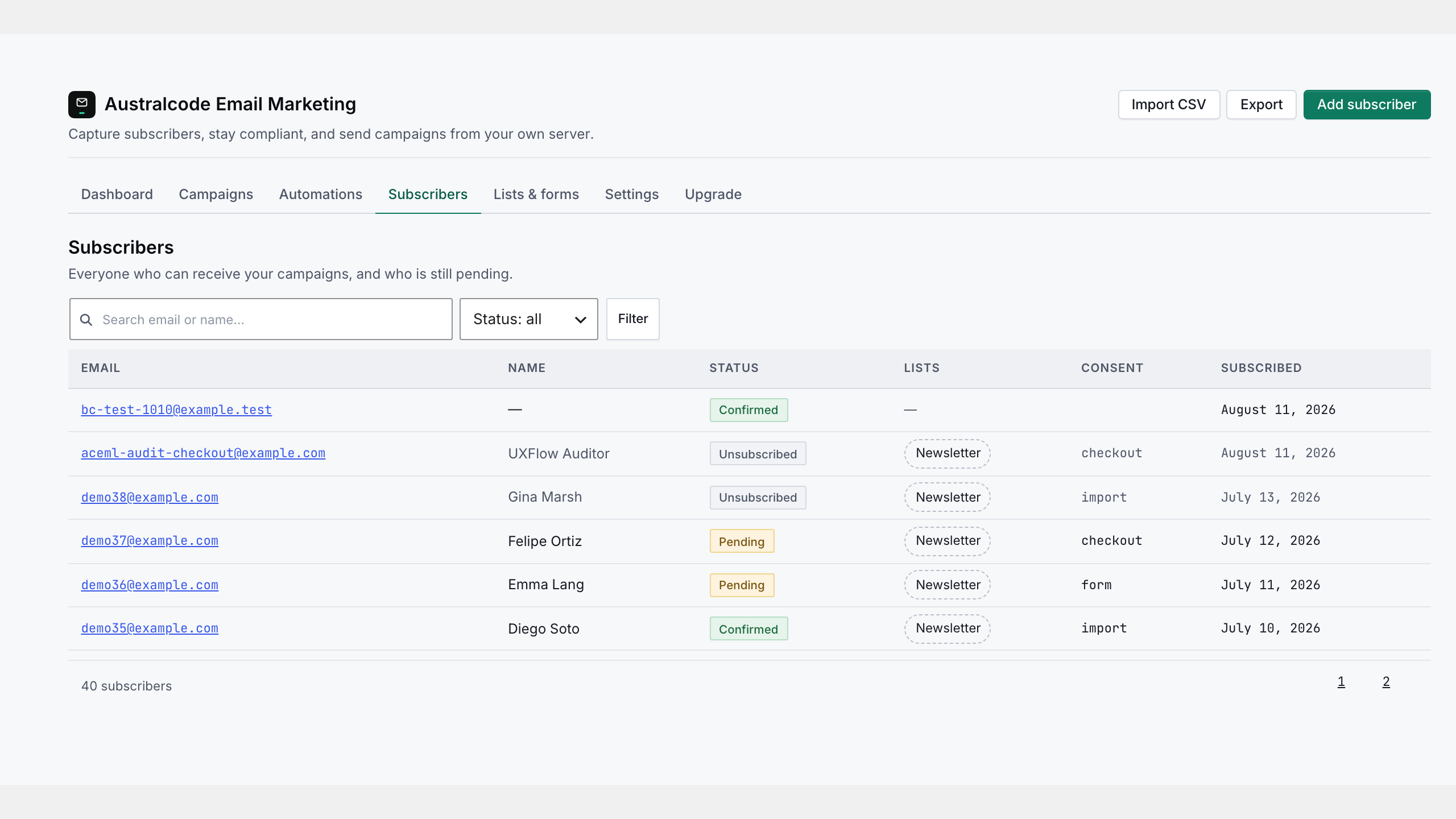Click the Newsletter tag in UXFlow Auditor row
Viewport: 1456px width, 819px height.
(948, 453)
